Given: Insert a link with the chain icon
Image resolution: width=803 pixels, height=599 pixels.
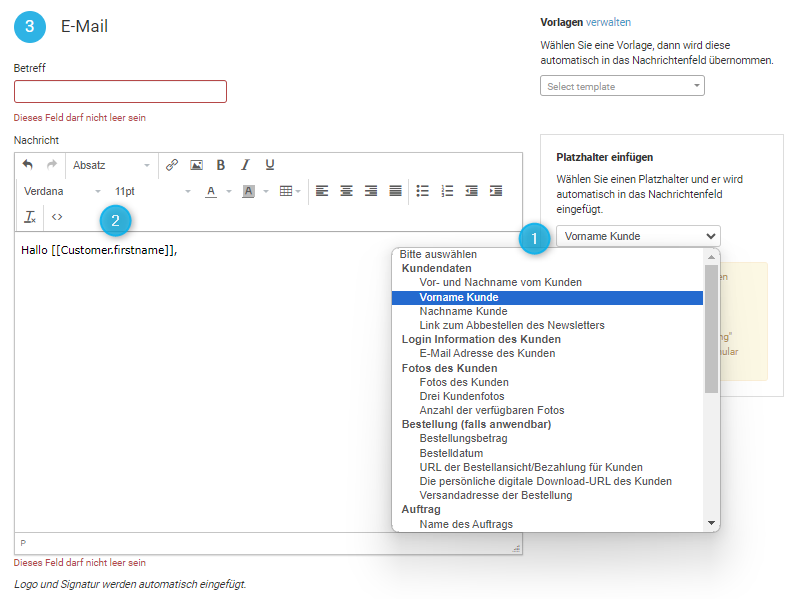Looking at the screenshot, I should 172,165.
